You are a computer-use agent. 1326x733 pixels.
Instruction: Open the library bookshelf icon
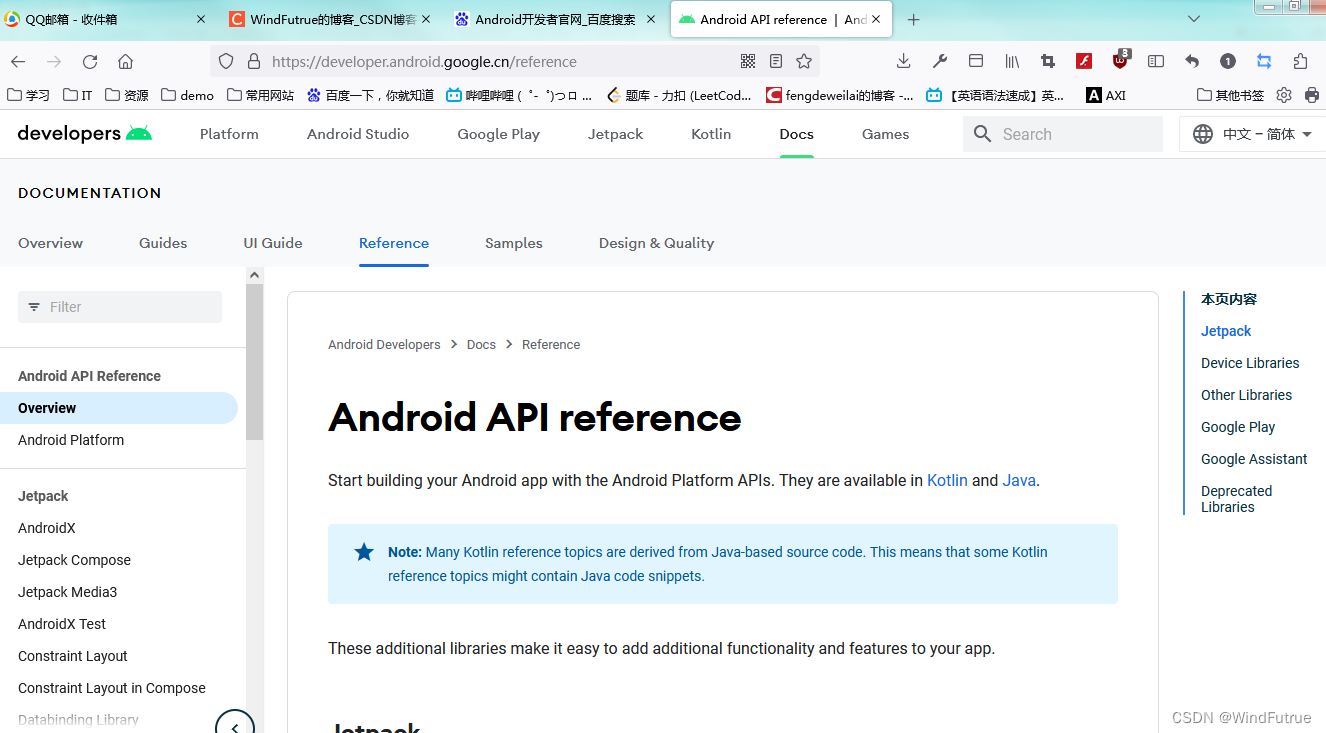(x=1012, y=61)
